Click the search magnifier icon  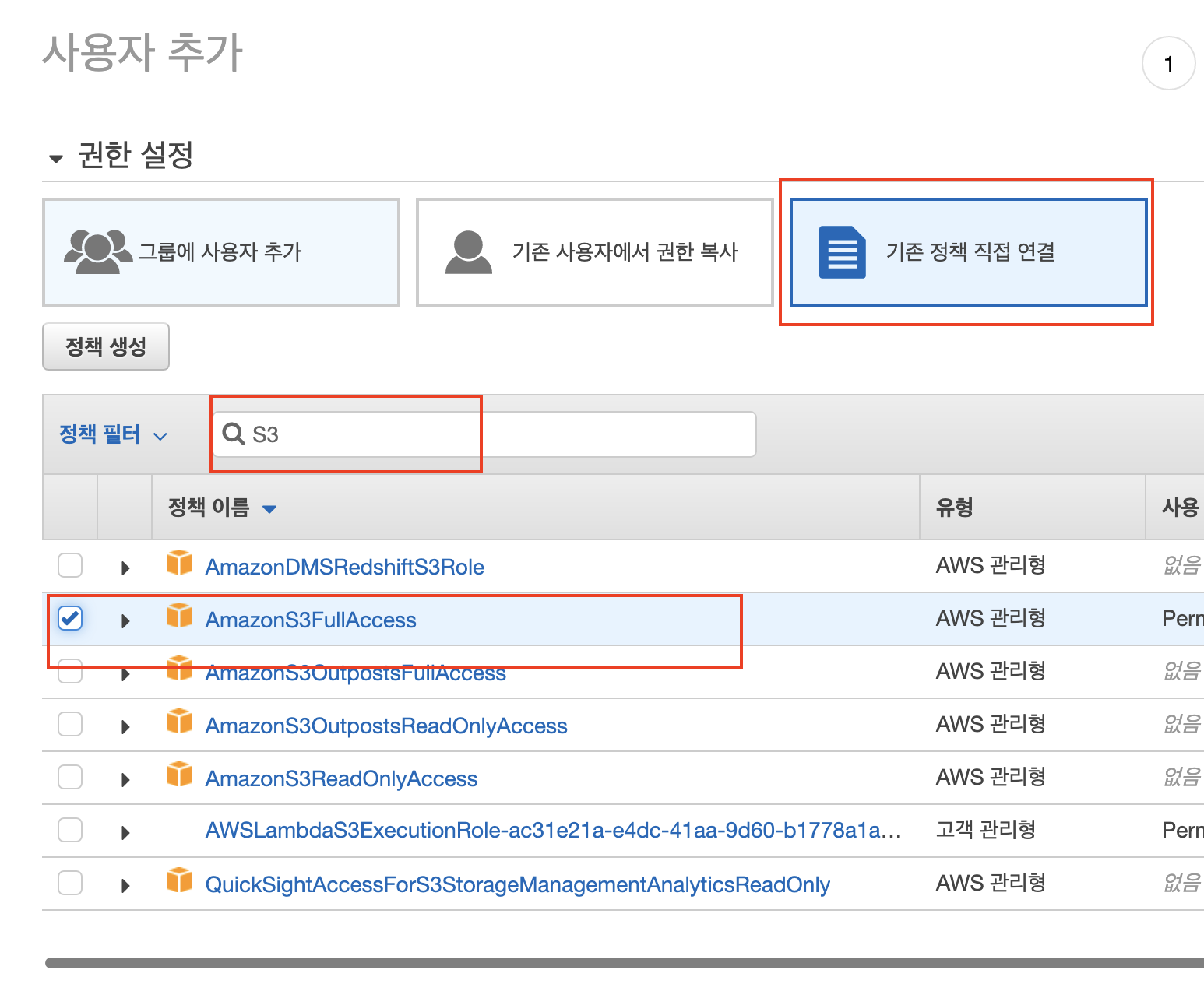[x=234, y=434]
